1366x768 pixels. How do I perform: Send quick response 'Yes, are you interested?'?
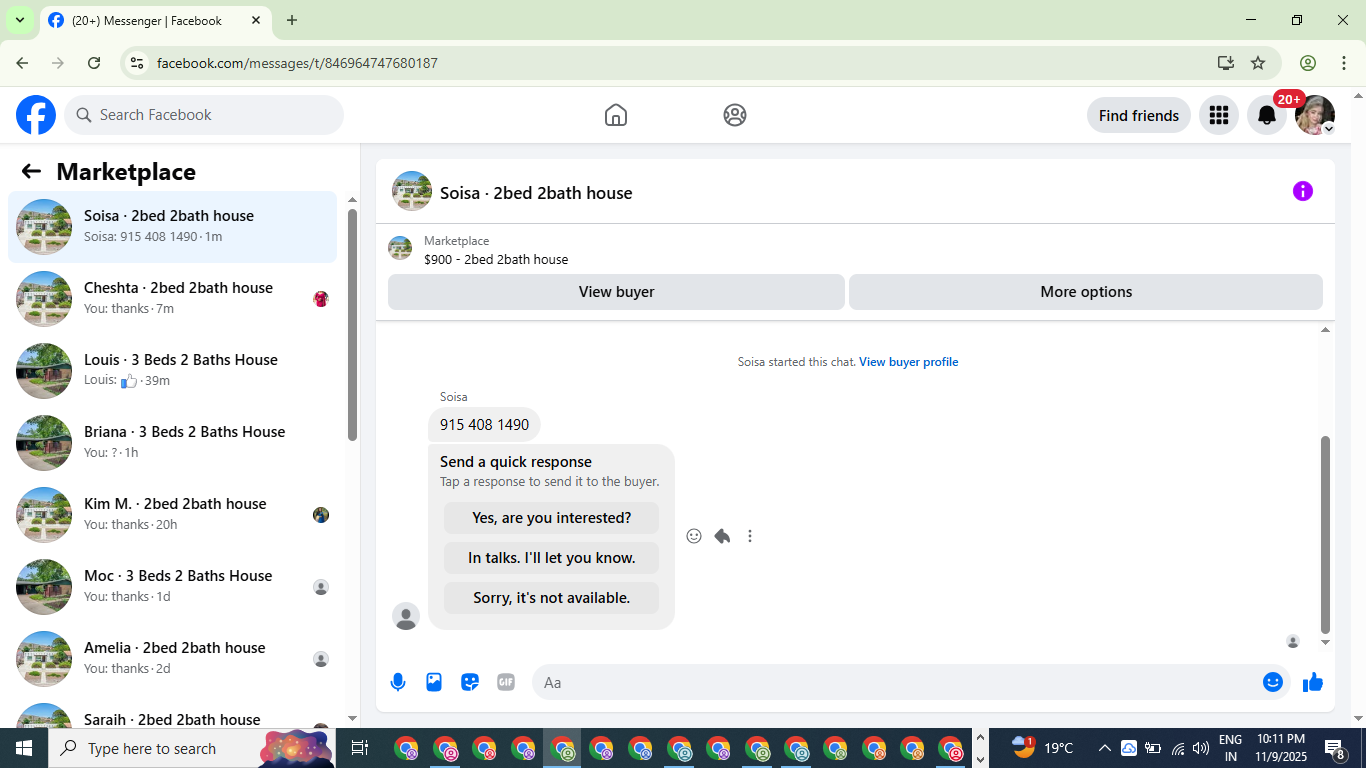click(x=551, y=518)
